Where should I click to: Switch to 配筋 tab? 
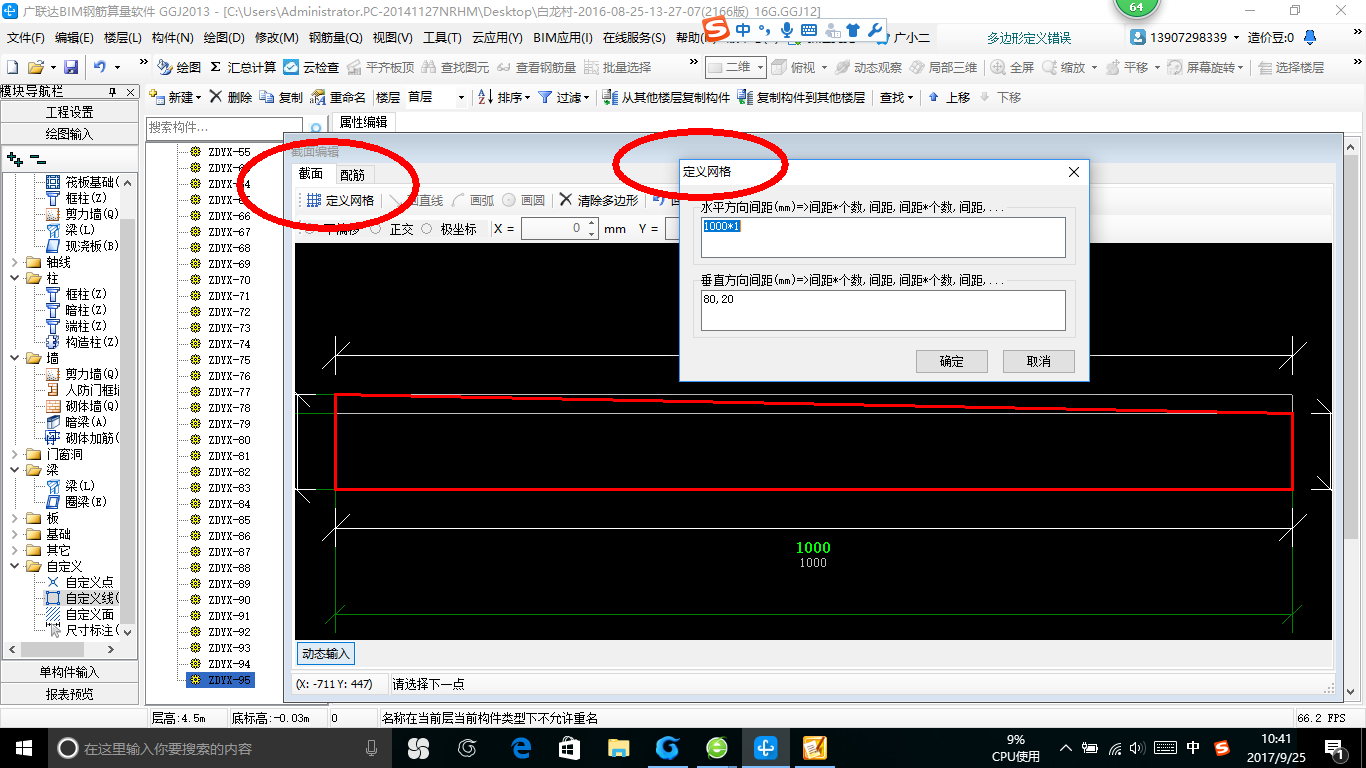click(352, 174)
